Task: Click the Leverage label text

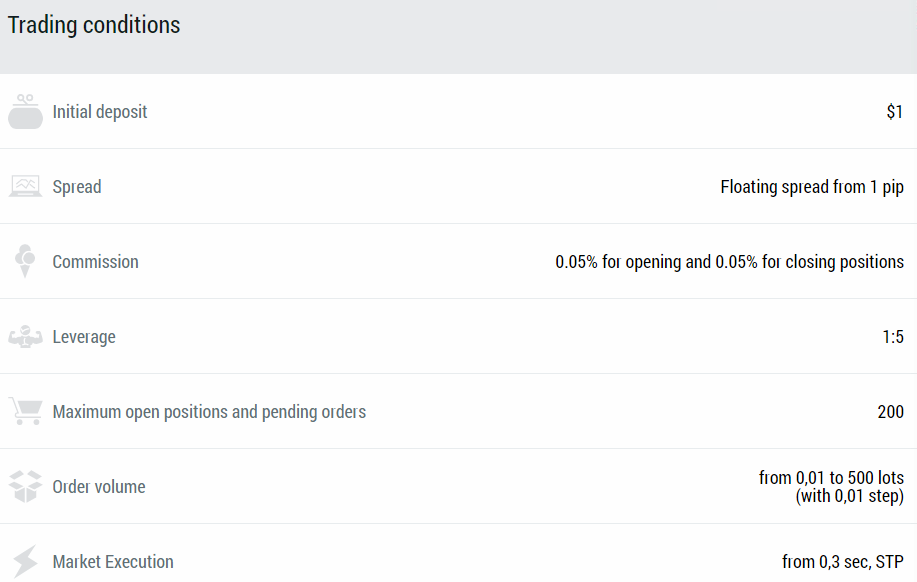Action: pos(84,337)
